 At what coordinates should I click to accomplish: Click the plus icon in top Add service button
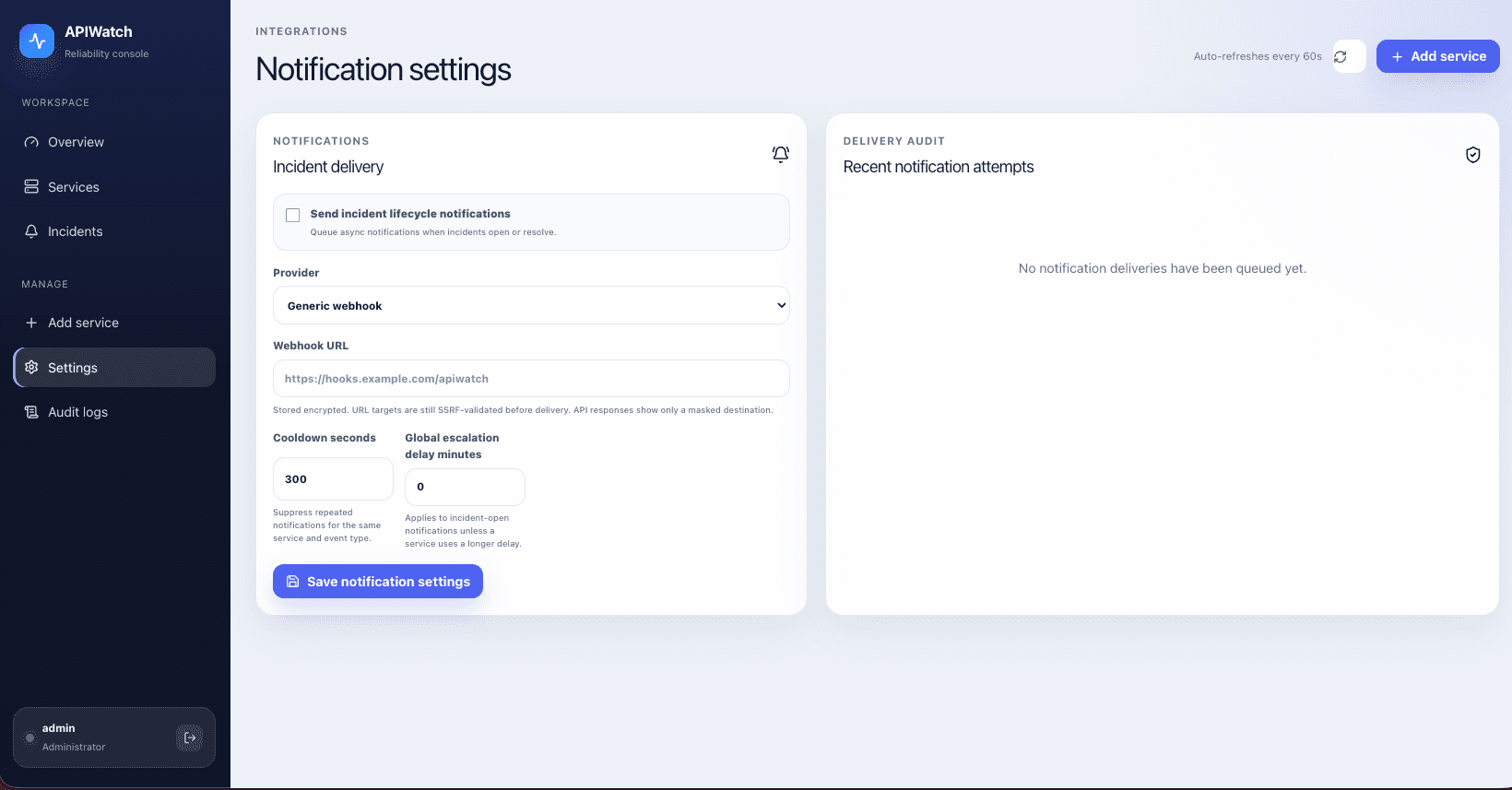[1398, 56]
